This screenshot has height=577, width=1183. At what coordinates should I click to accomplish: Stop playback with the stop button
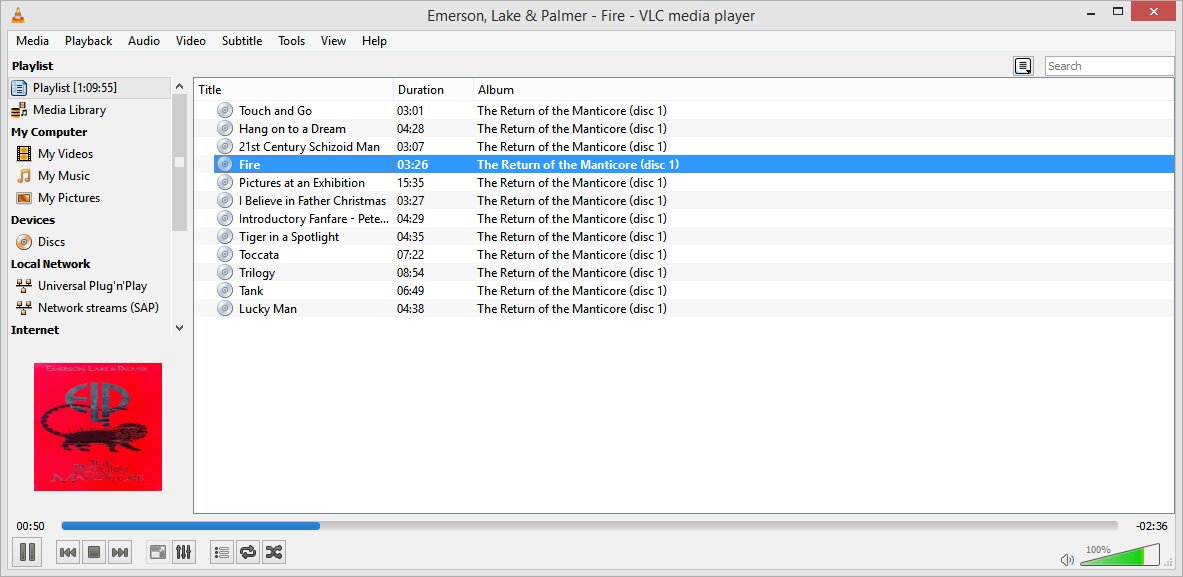pyautogui.click(x=94, y=552)
